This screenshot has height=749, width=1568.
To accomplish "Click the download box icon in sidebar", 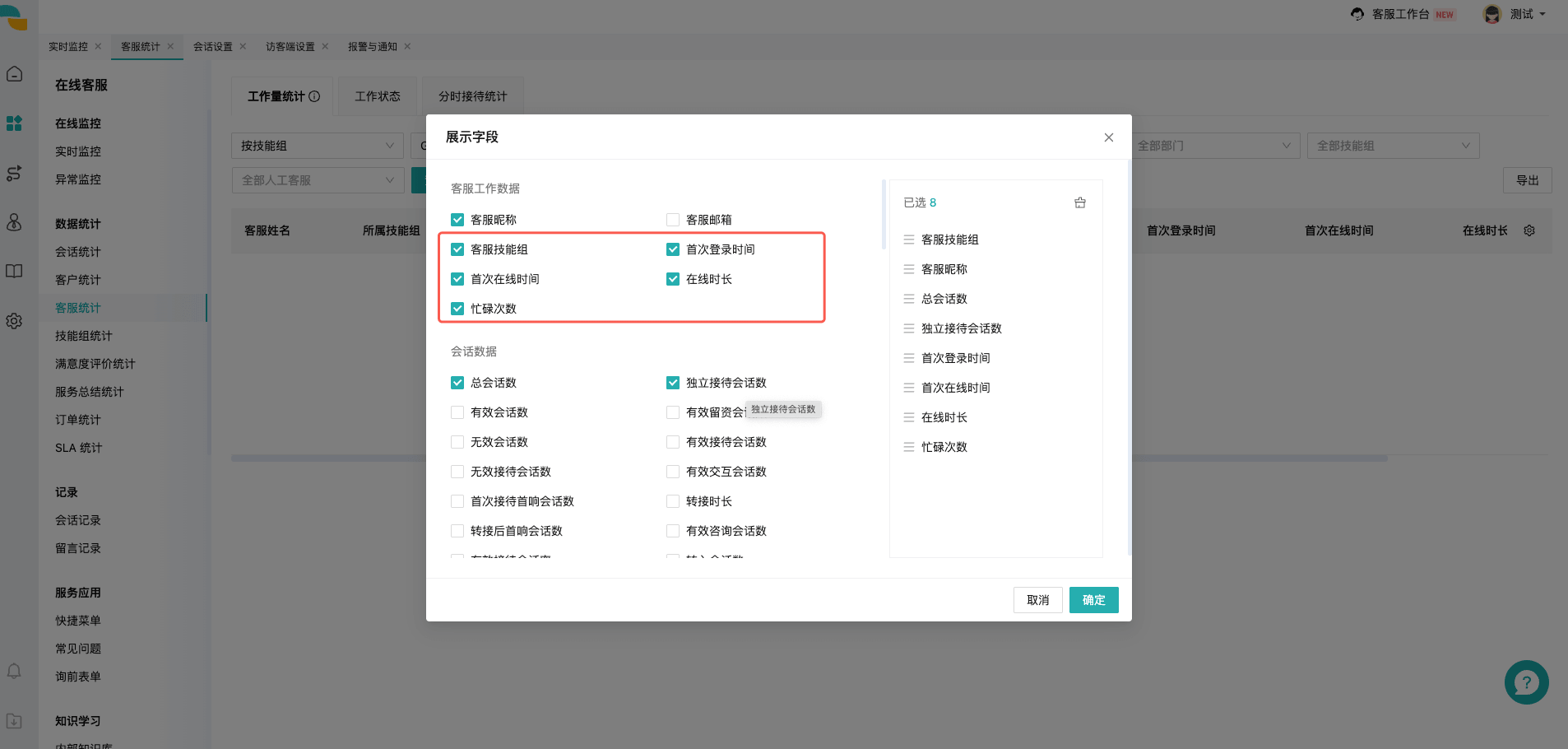I will (x=14, y=721).
